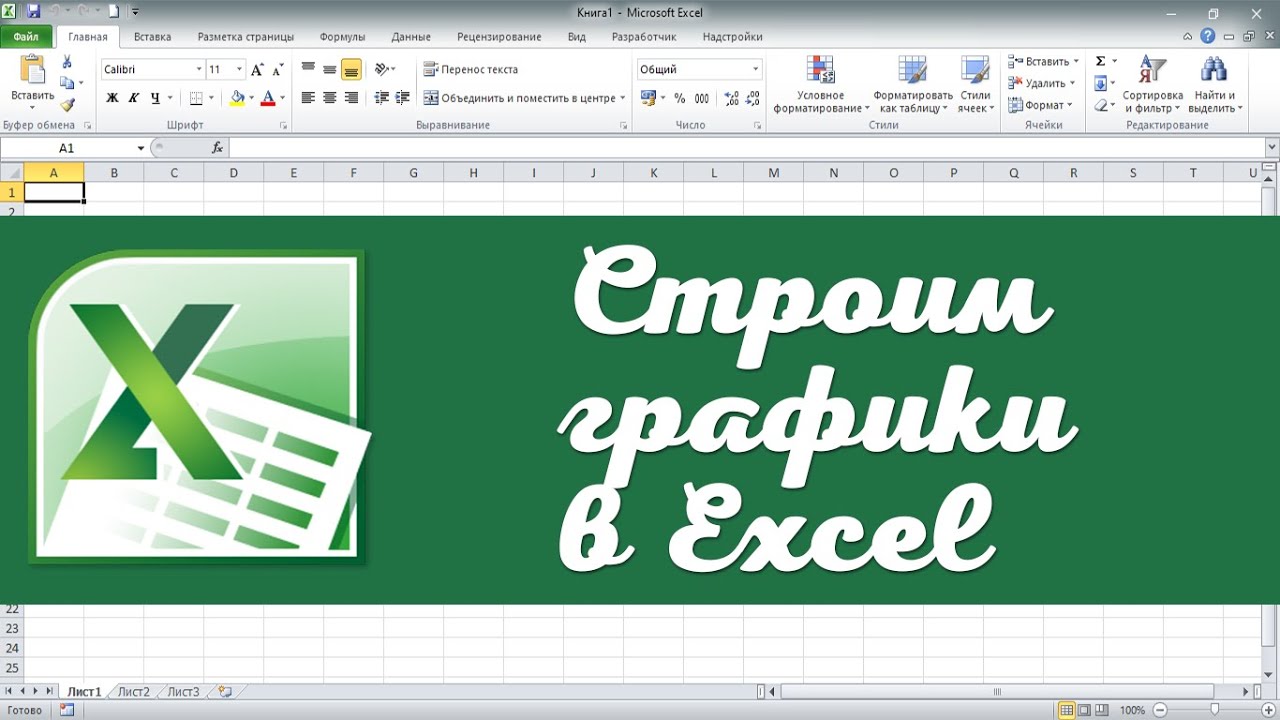Switch to the Вставка ribbon tab
Viewport: 1280px width, 720px height.
click(152, 37)
